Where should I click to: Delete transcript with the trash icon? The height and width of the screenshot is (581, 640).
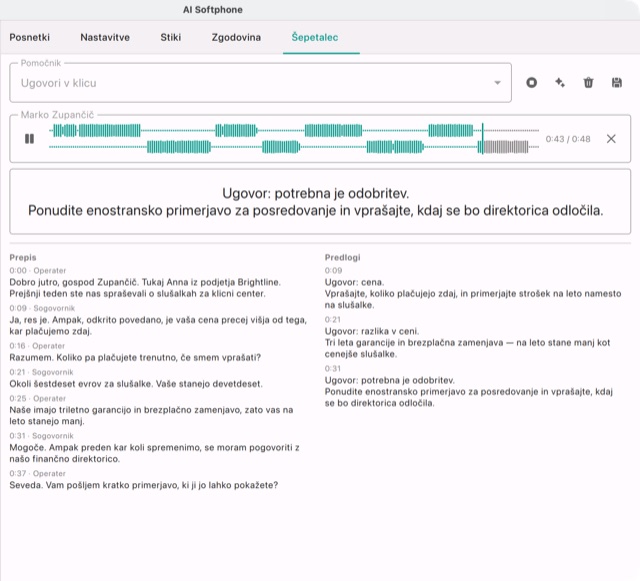coord(588,83)
